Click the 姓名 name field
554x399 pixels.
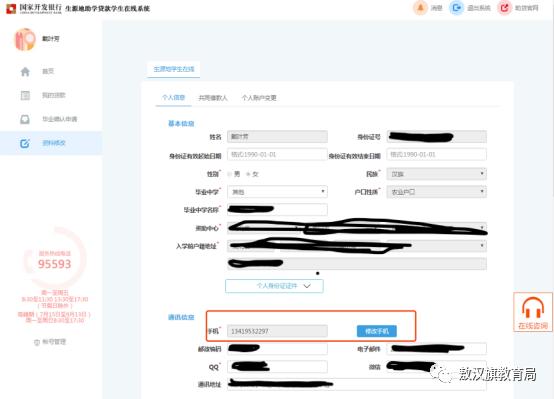click(277, 137)
